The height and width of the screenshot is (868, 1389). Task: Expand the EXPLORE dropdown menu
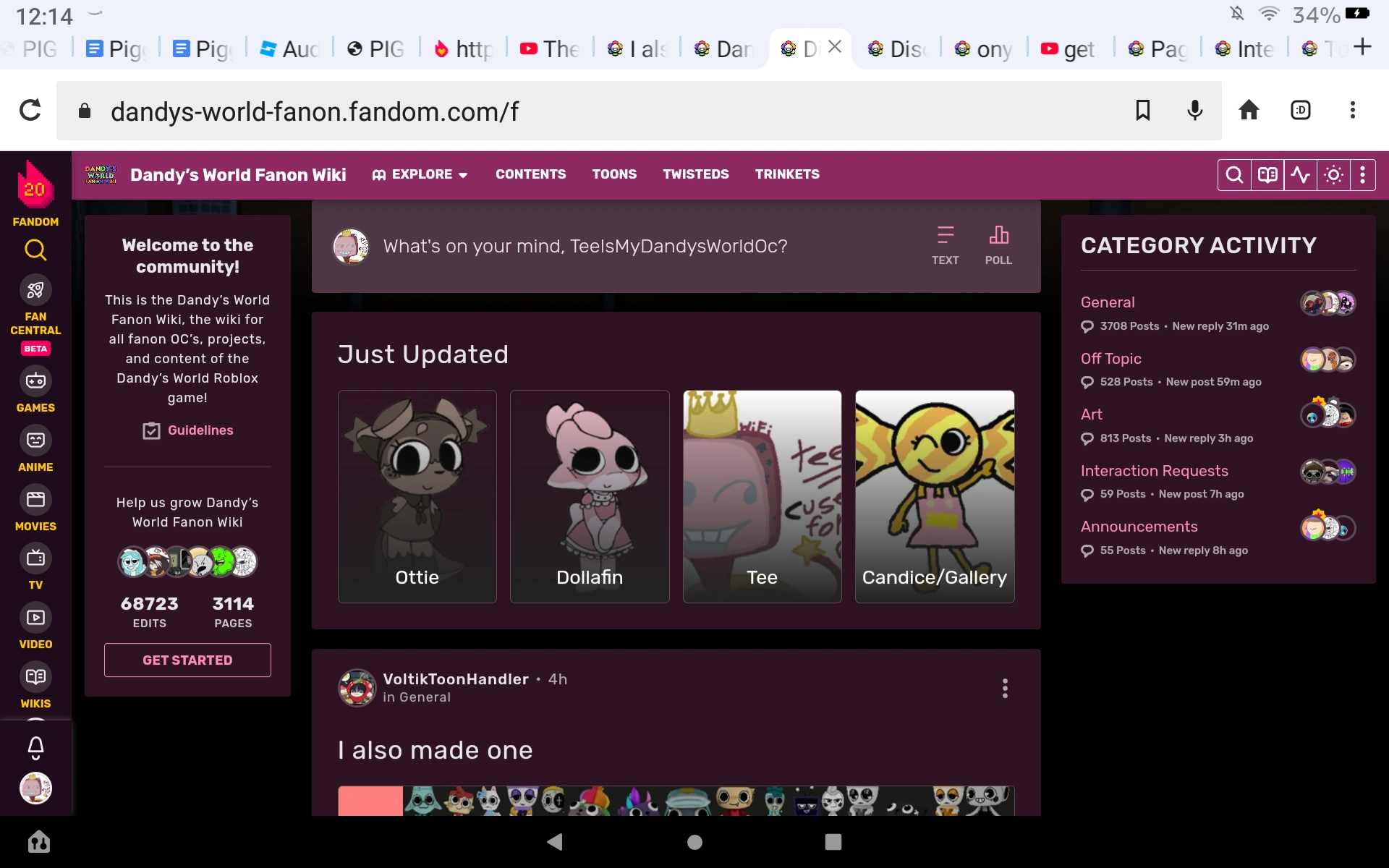420,174
